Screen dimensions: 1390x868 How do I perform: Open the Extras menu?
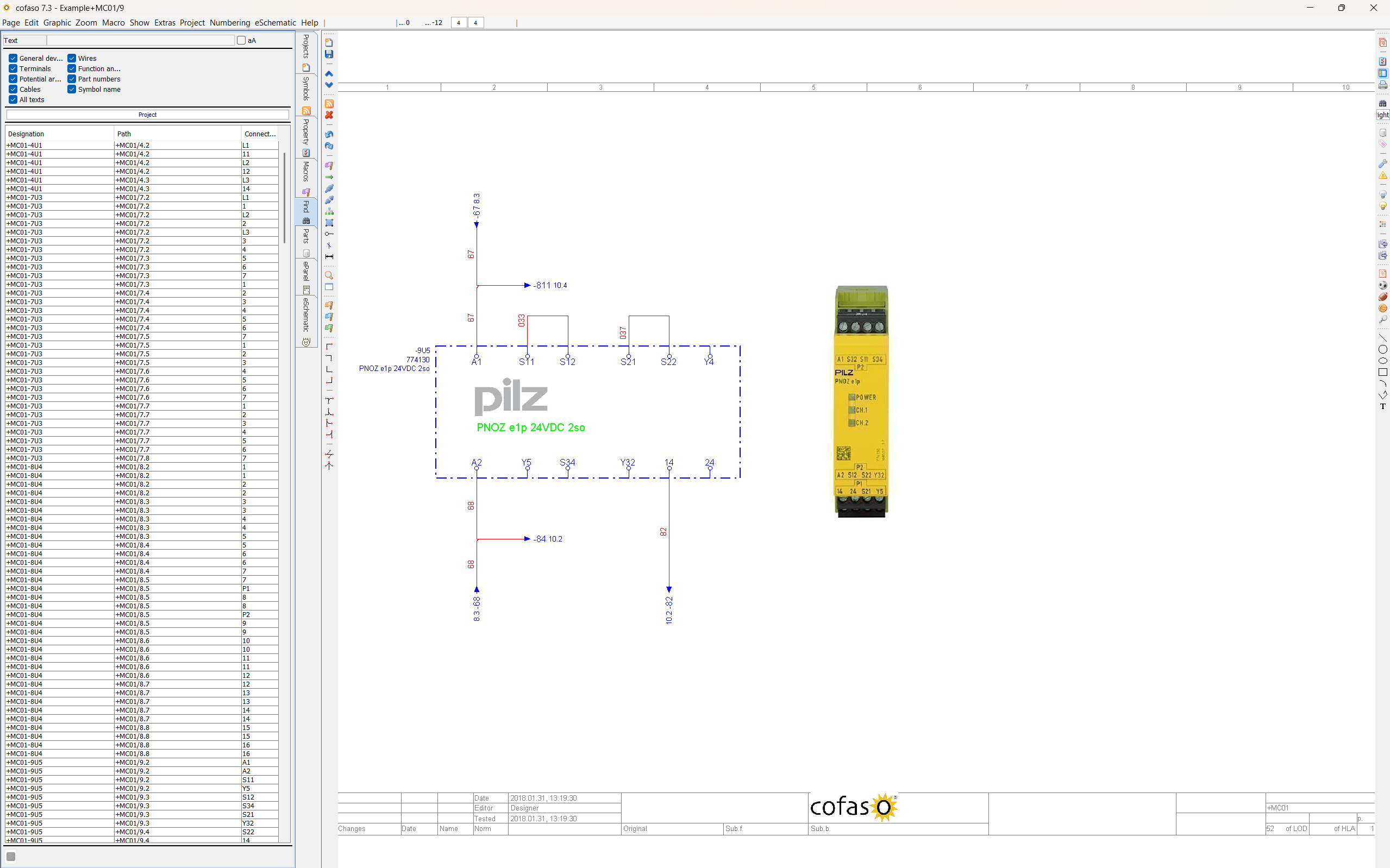(x=165, y=23)
